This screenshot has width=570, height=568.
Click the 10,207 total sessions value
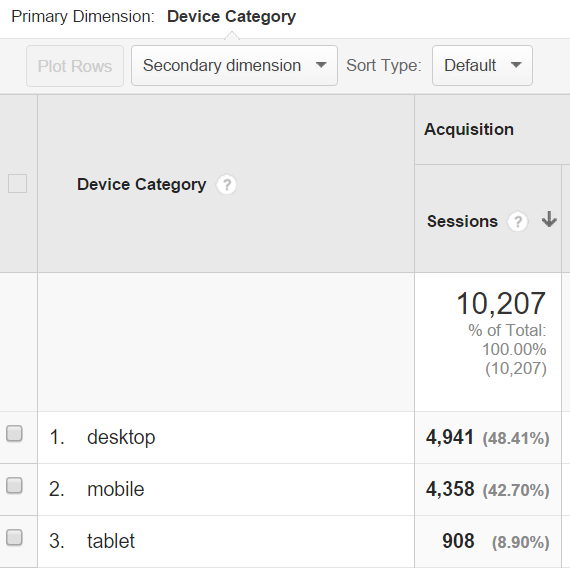click(501, 303)
